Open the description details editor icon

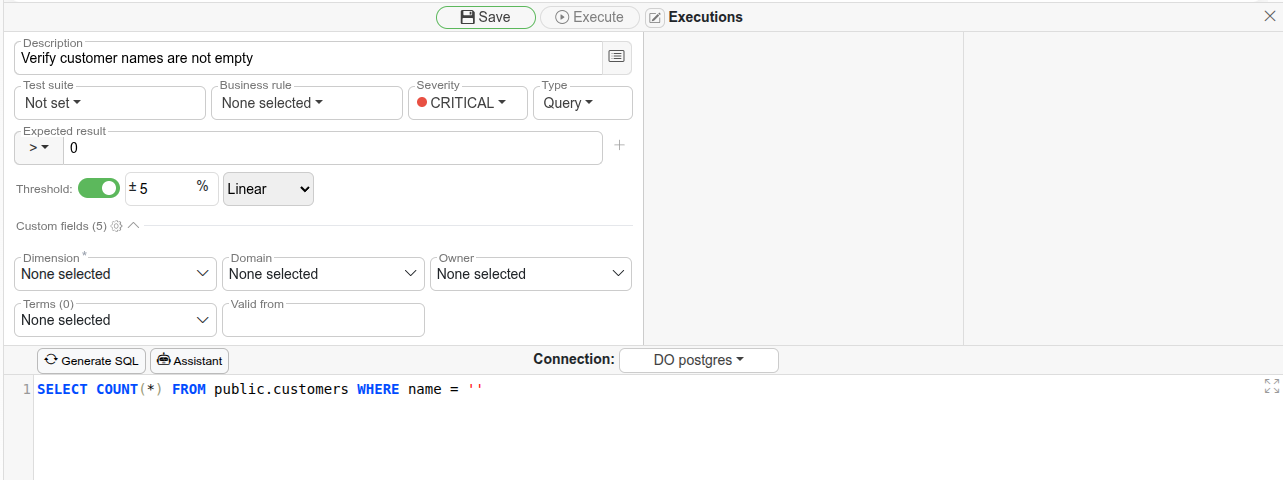click(617, 57)
